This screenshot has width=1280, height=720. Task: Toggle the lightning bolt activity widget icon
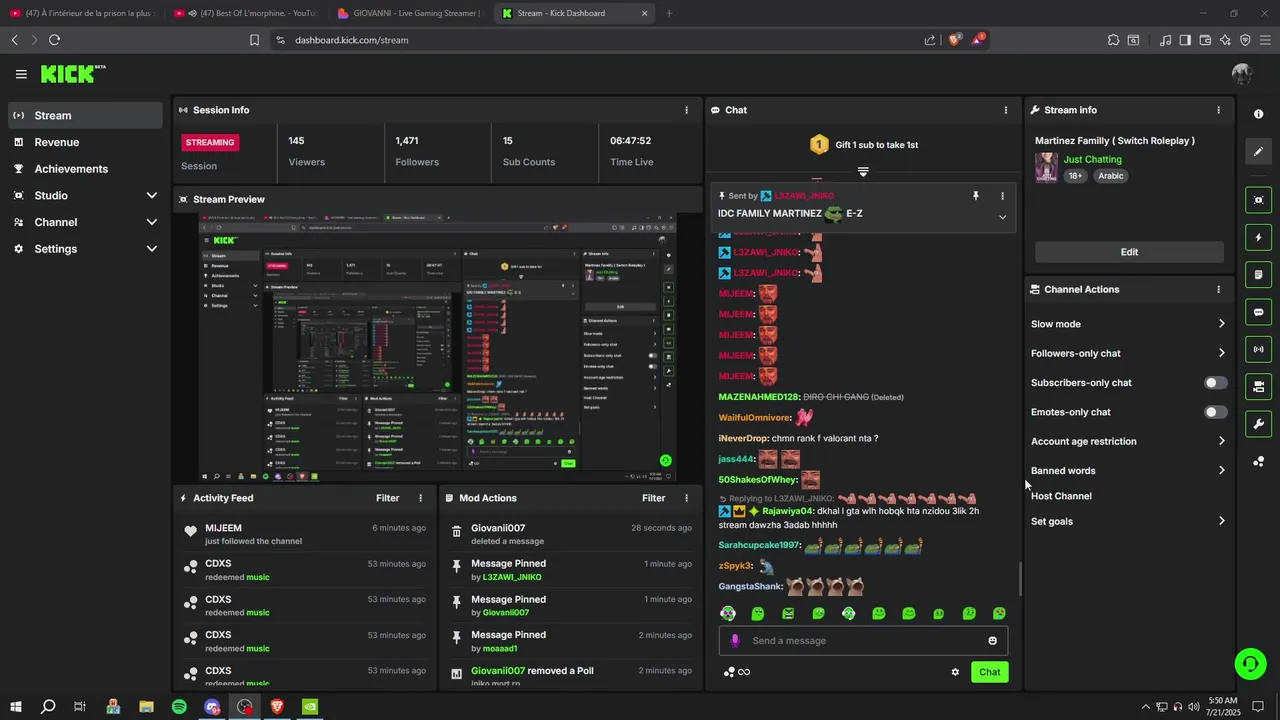1259,238
